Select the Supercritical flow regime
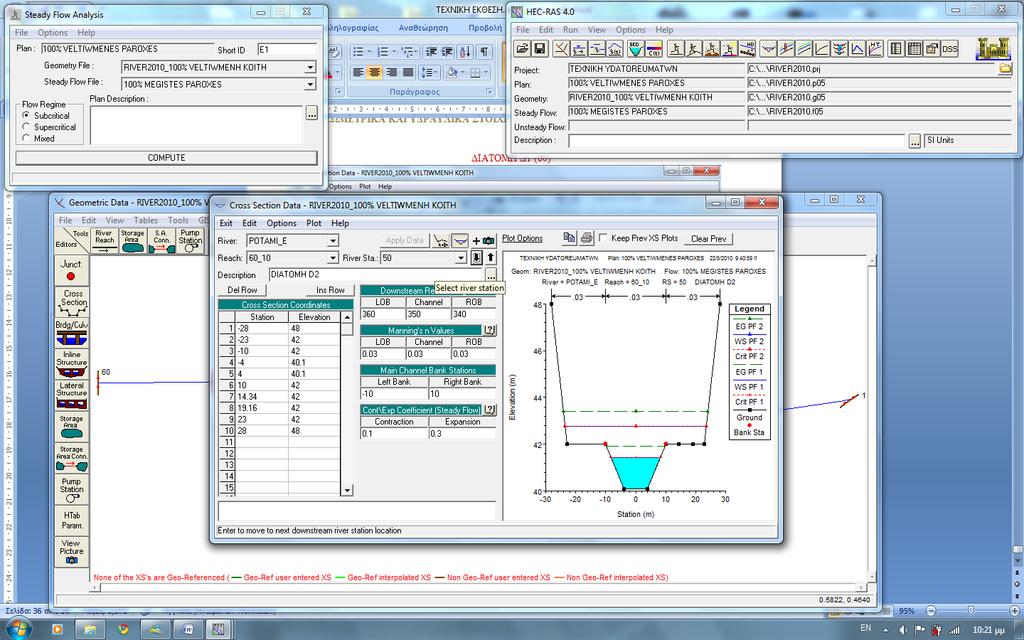 [x=26, y=127]
